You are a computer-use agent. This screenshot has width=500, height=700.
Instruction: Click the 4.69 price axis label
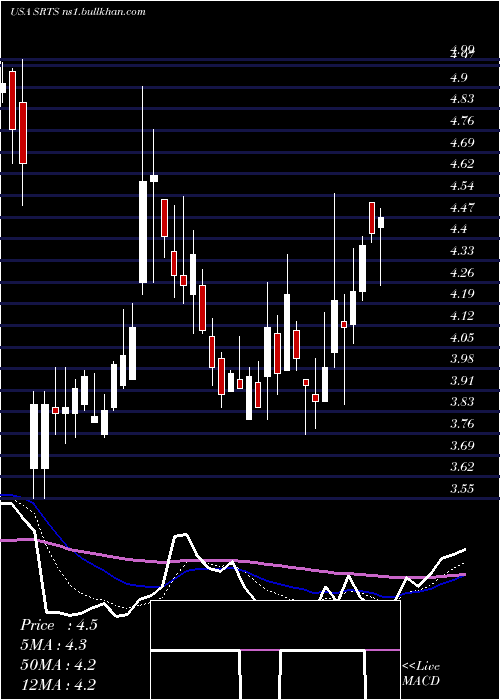(462, 143)
